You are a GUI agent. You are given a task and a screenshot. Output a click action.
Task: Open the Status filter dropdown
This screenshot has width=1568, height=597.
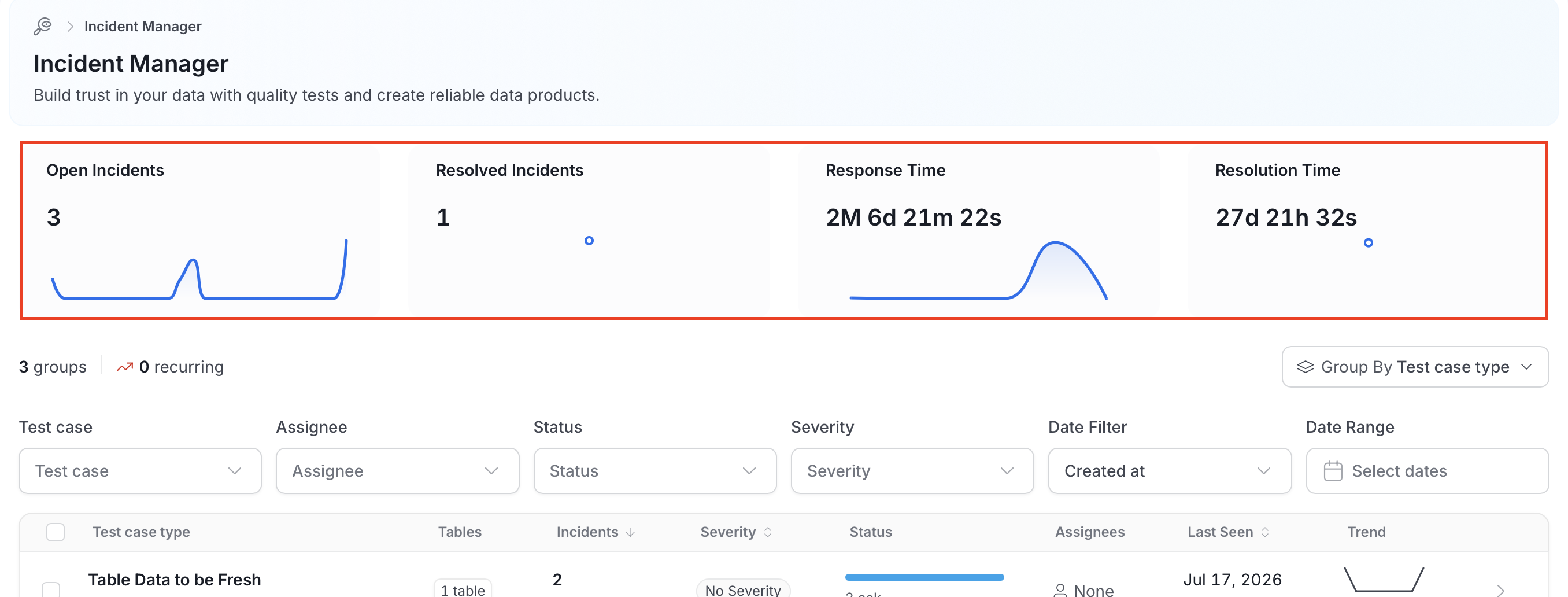(x=655, y=471)
